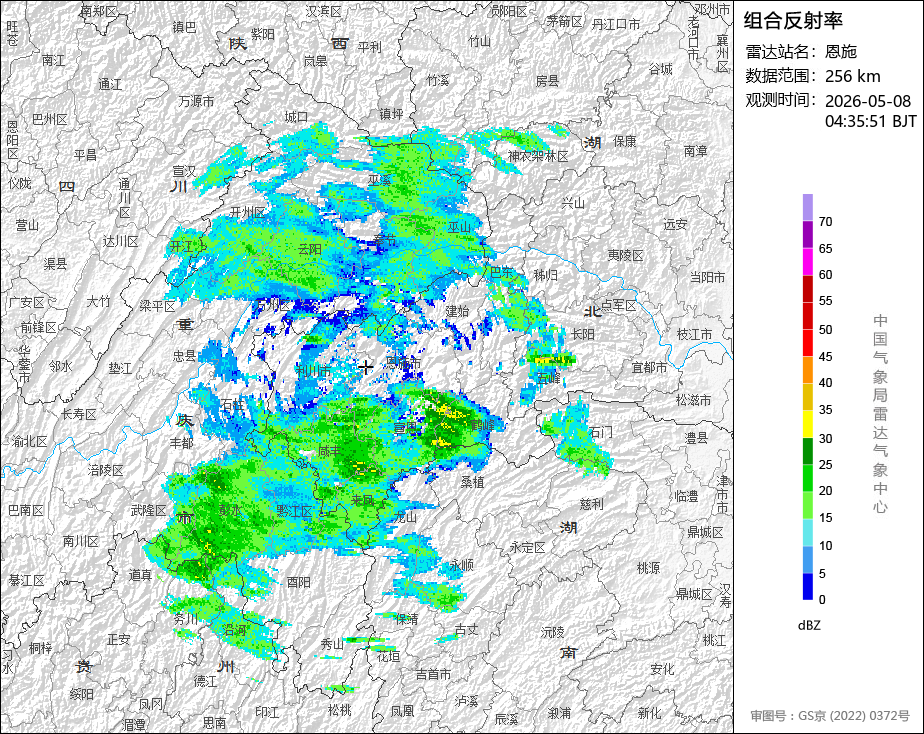Viewport: 924px width, 734px height.
Task: Click the 石门 map label
Action: (600, 432)
